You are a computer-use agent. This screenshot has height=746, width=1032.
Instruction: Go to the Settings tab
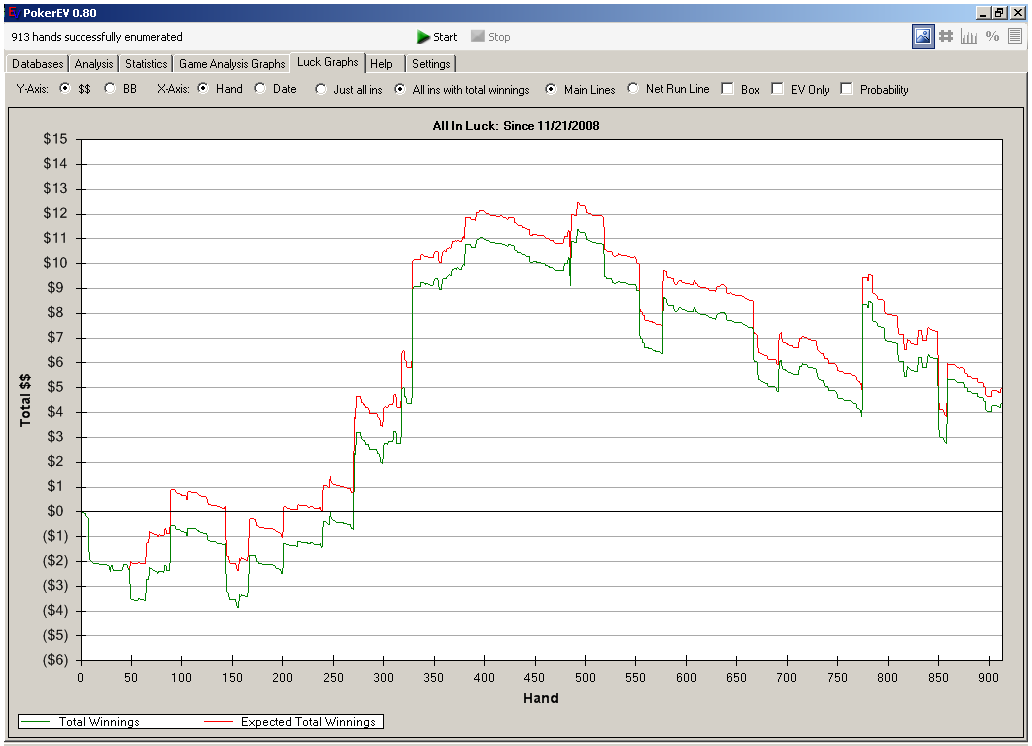tap(431, 64)
